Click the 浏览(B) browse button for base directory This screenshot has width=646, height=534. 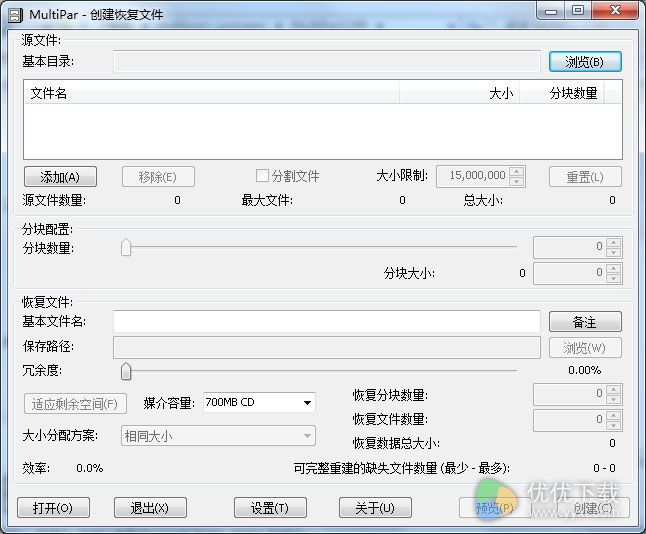pyautogui.click(x=585, y=62)
